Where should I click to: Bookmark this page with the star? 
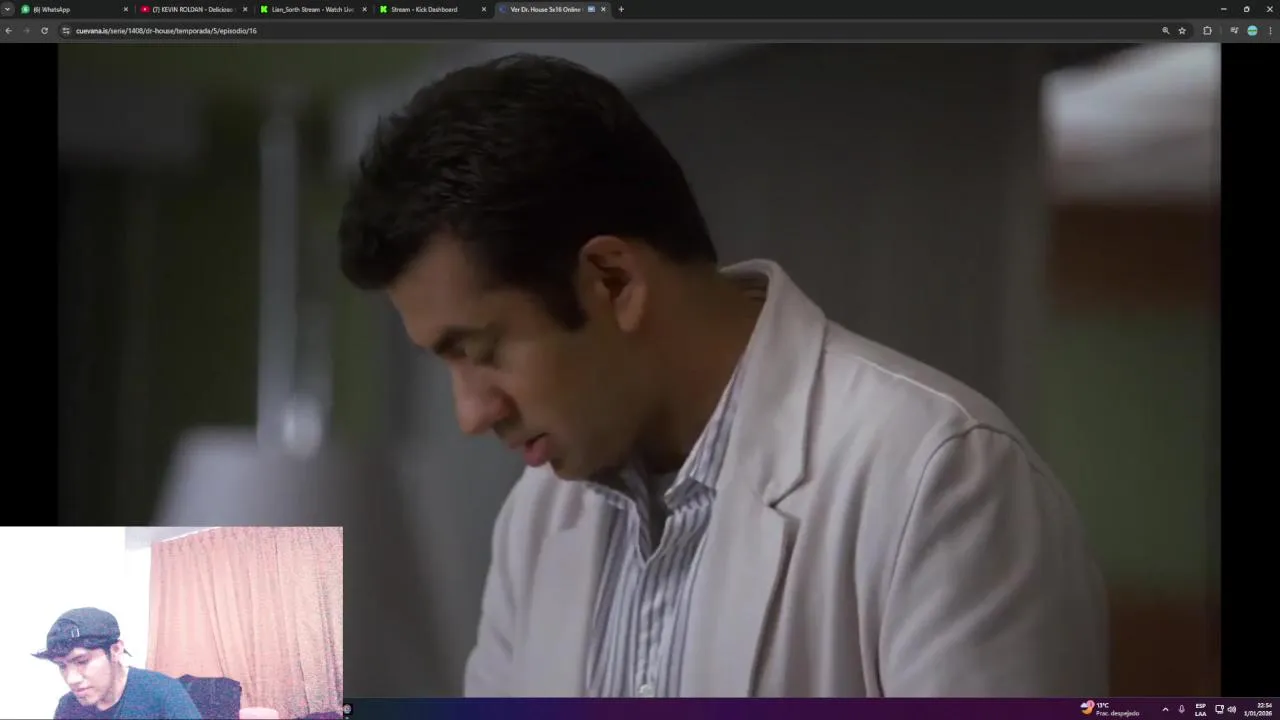coord(1182,31)
